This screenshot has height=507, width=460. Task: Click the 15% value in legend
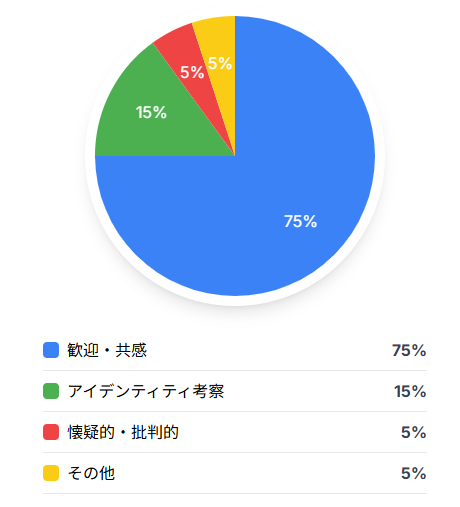click(410, 391)
